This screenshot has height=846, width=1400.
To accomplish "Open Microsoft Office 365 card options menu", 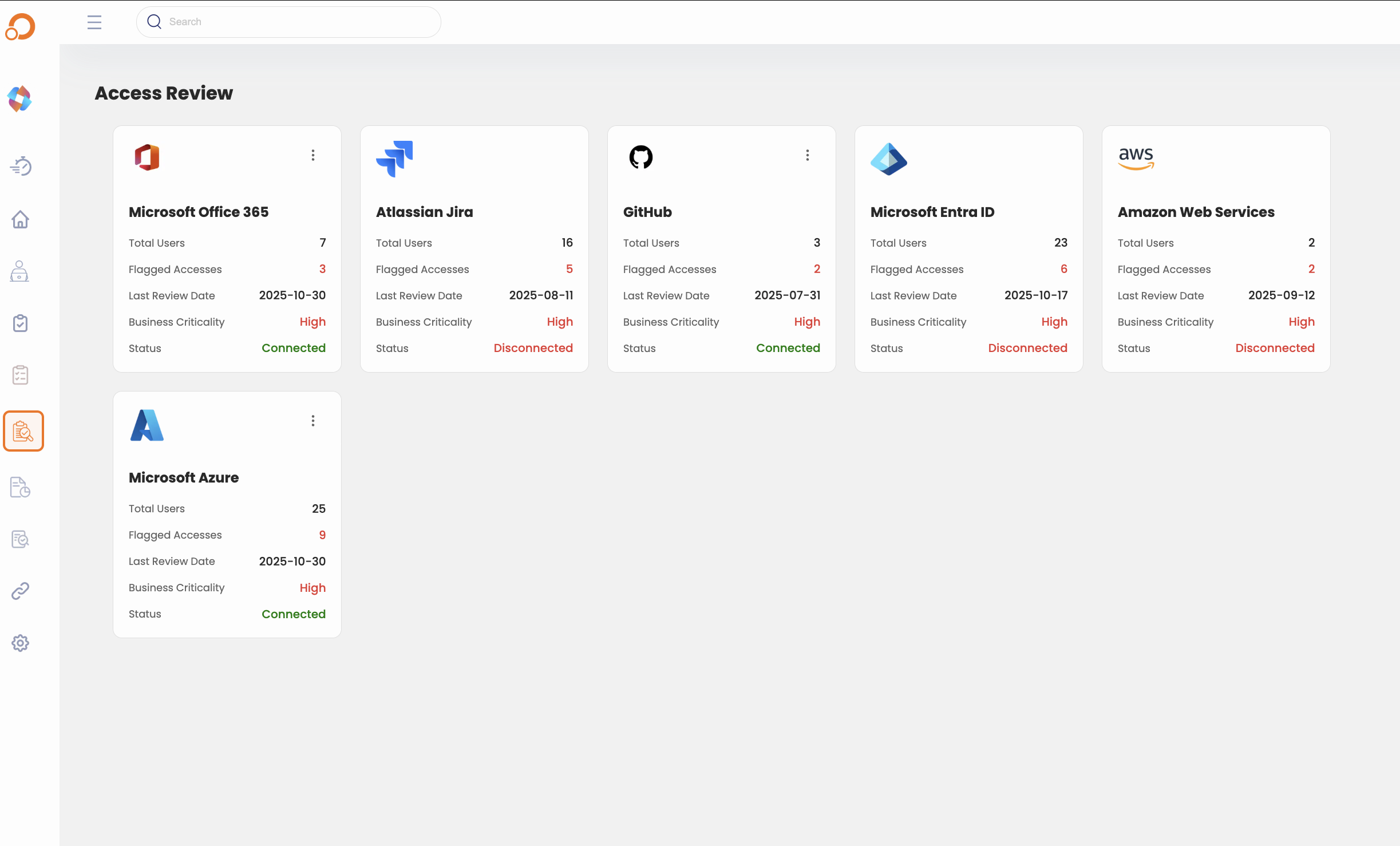I will tap(313, 155).
